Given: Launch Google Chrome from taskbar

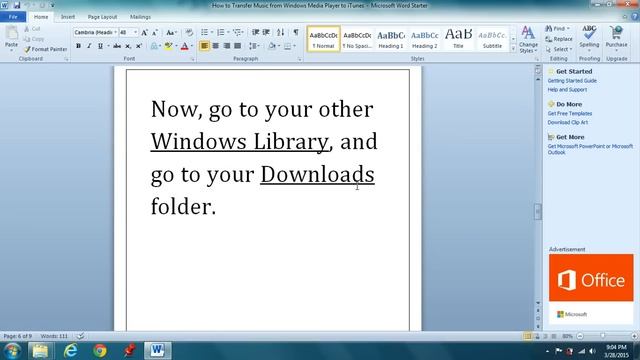Looking at the screenshot, I should (100, 351).
